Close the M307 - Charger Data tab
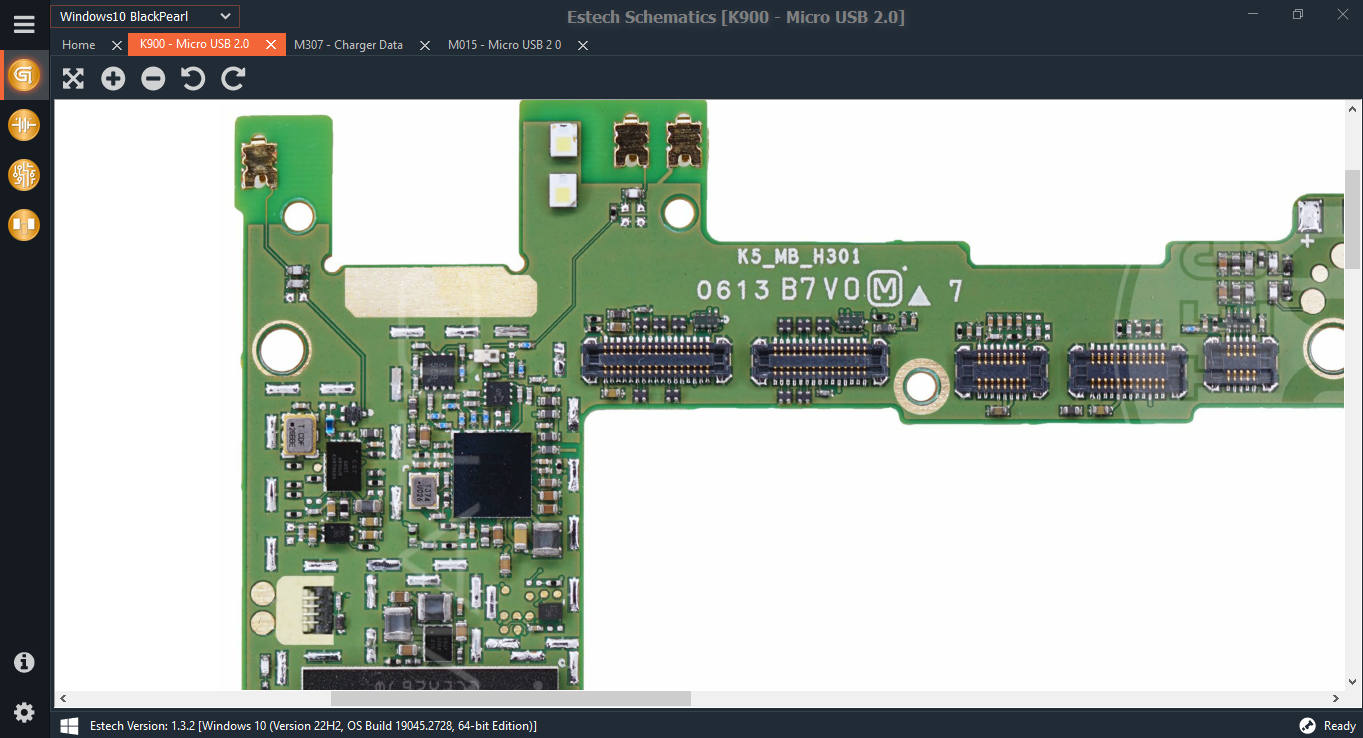This screenshot has width=1363, height=738. [x=425, y=45]
